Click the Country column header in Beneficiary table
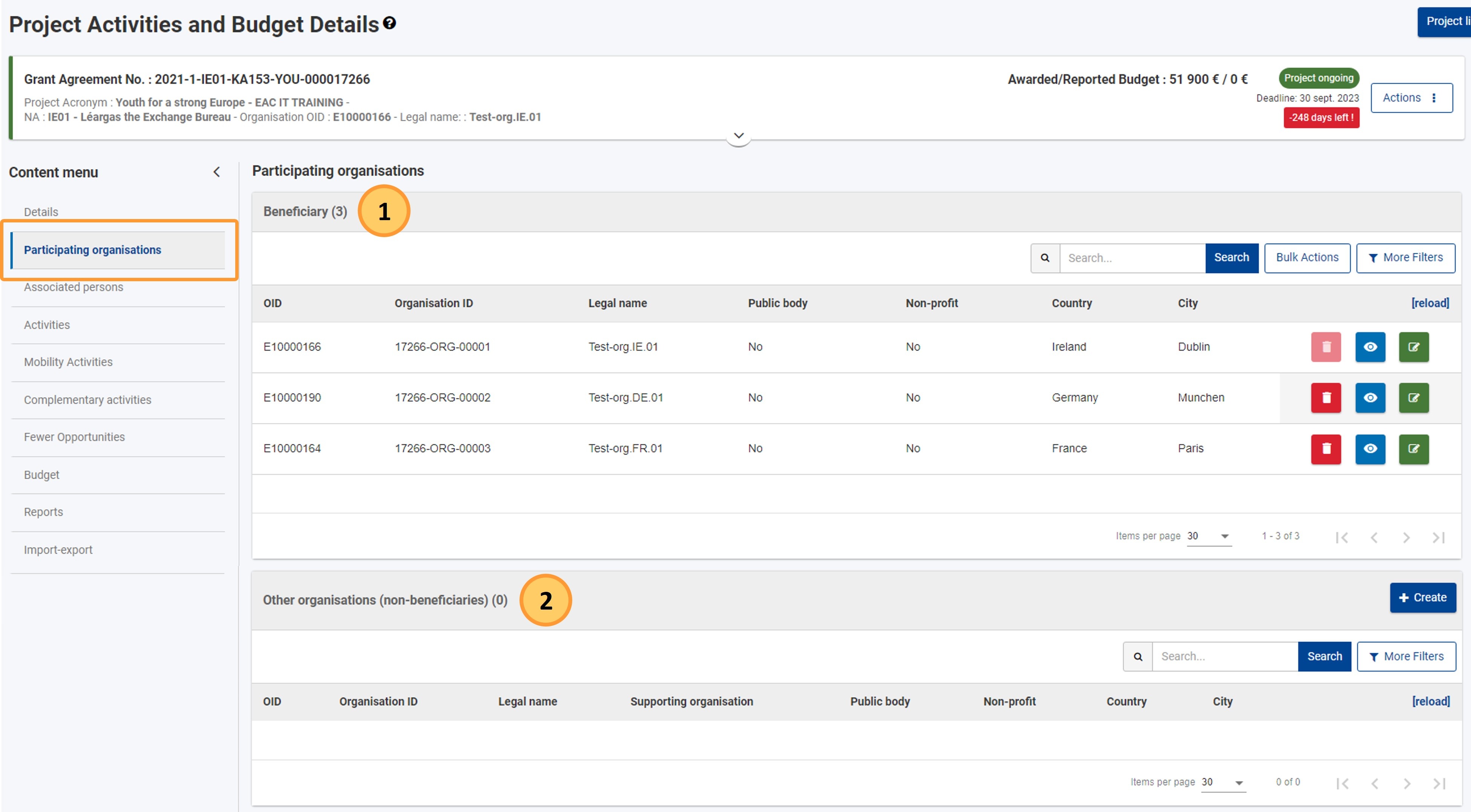Image resolution: width=1471 pixels, height=812 pixels. pos(1071,303)
